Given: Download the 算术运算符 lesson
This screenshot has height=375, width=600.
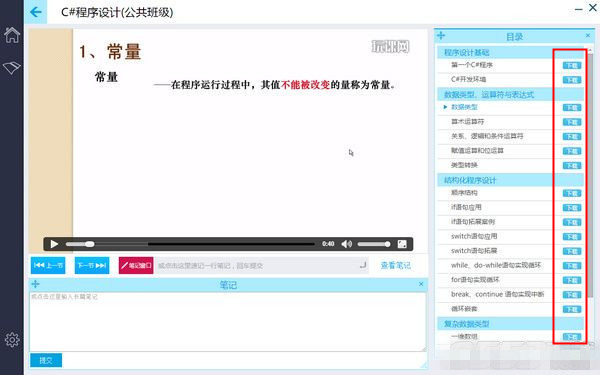Looking at the screenshot, I should pos(572,122).
